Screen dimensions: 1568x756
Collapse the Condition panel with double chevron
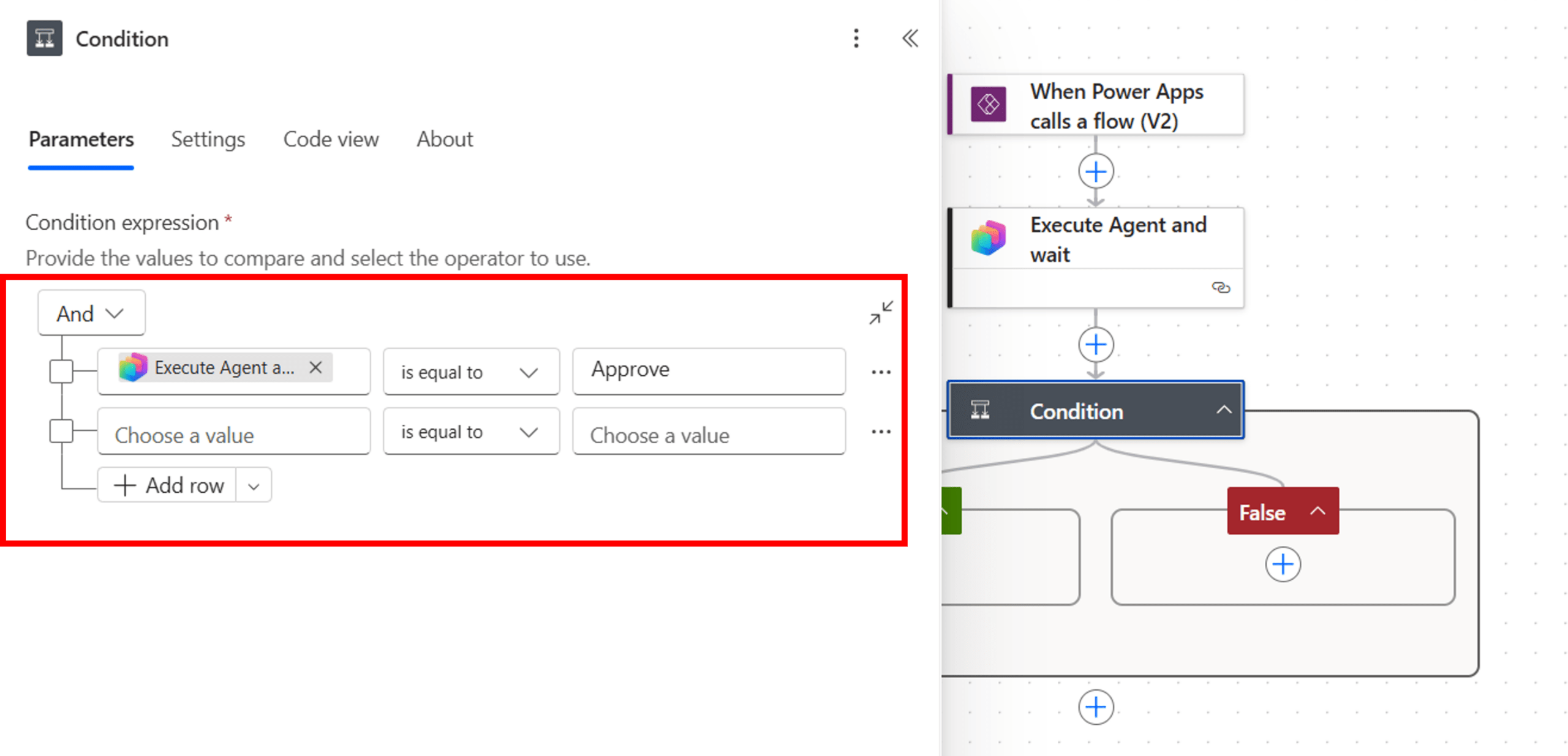coord(910,39)
